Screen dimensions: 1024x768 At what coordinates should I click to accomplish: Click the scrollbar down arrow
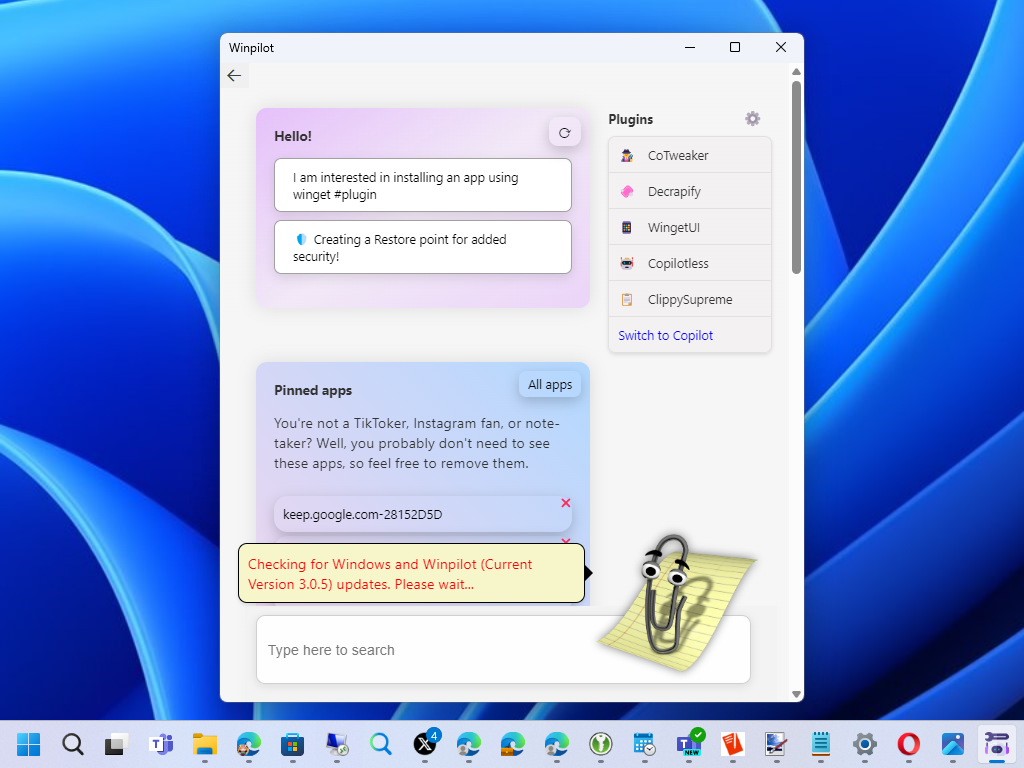(x=796, y=694)
